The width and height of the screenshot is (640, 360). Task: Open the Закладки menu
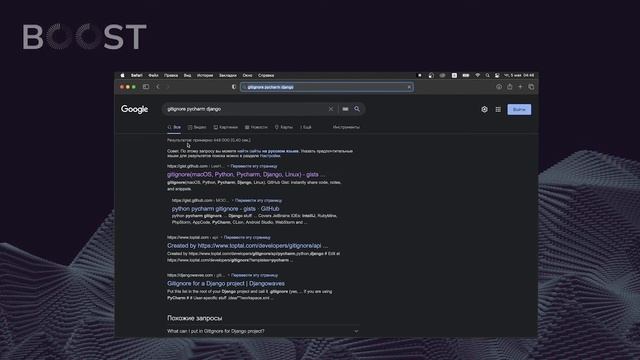tap(227, 76)
